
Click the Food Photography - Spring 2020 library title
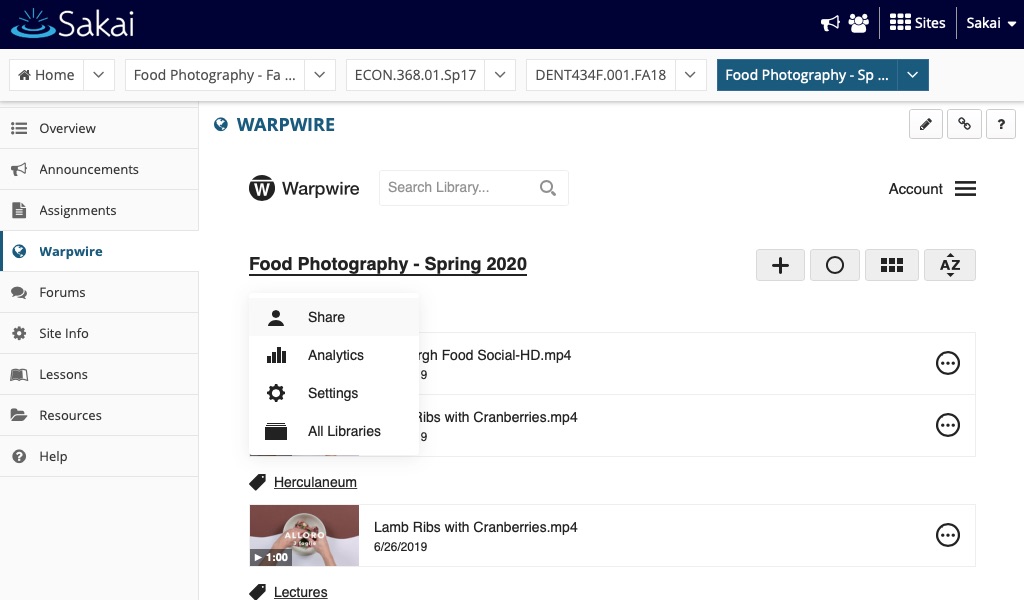click(x=388, y=264)
